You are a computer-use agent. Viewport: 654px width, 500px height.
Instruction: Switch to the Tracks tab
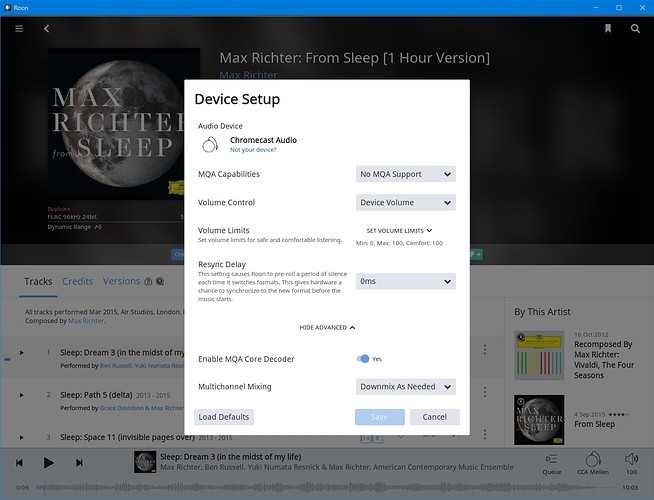click(x=38, y=281)
